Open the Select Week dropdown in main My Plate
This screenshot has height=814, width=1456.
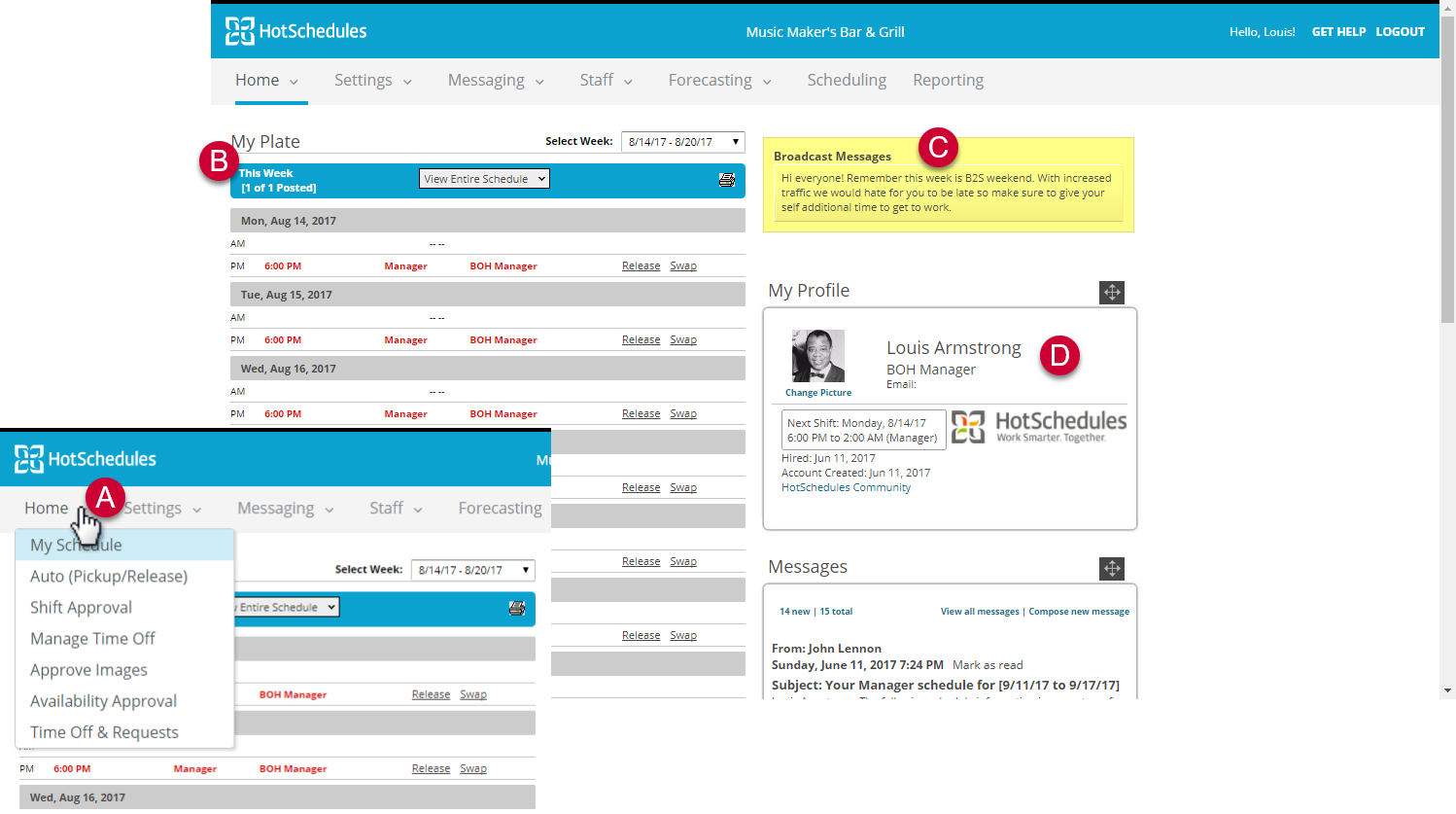pyautogui.click(x=683, y=142)
